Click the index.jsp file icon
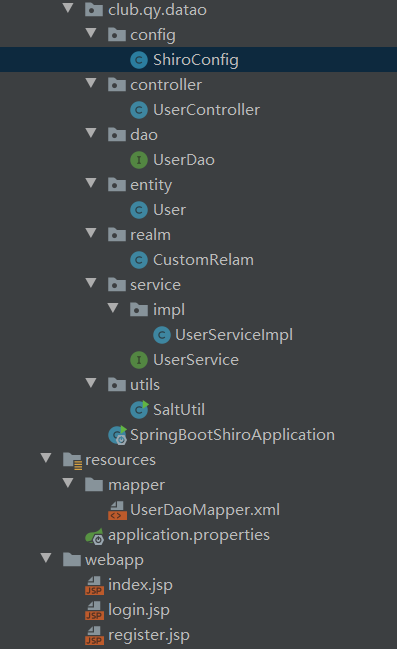Image resolution: width=397 pixels, height=649 pixels. pyautogui.click(x=94, y=585)
